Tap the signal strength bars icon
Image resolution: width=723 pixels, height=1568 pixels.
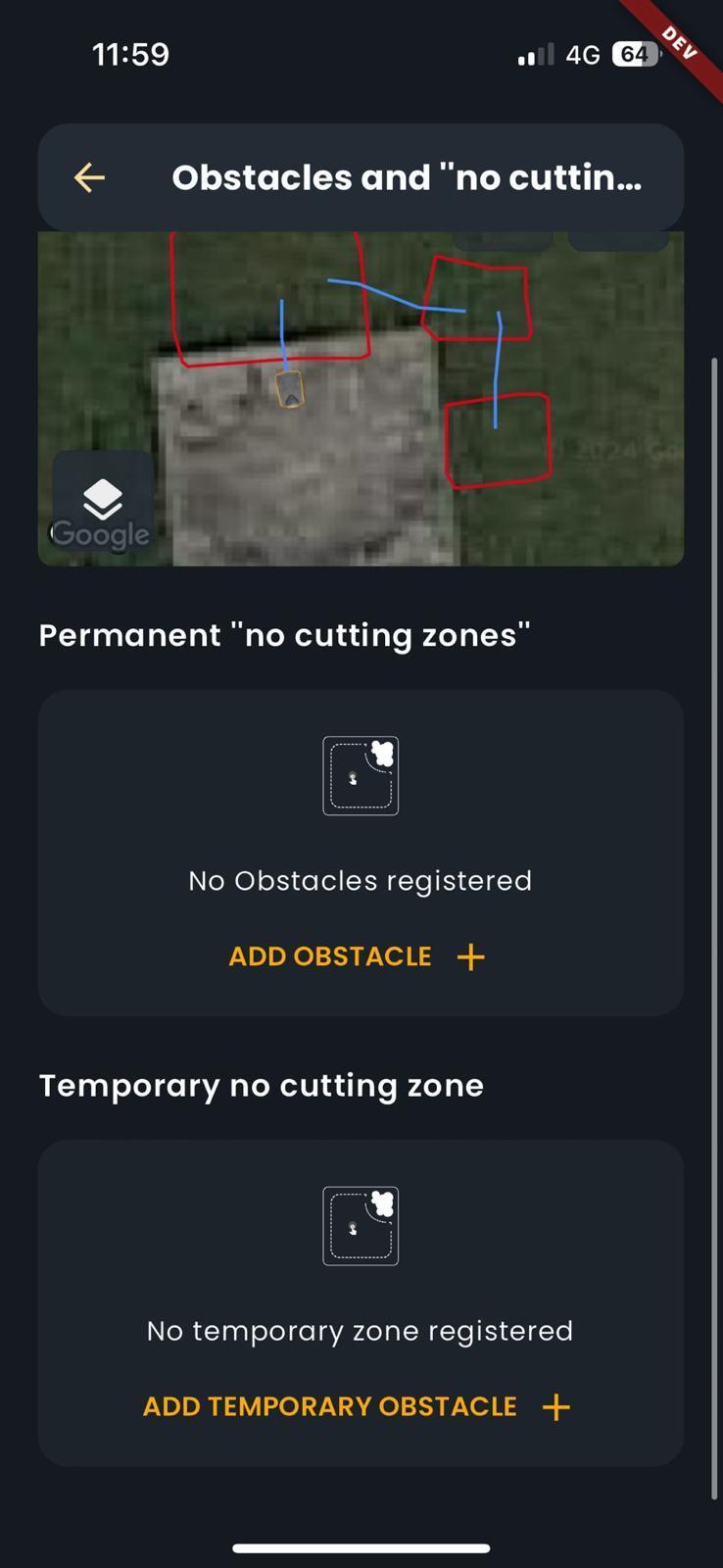536,55
